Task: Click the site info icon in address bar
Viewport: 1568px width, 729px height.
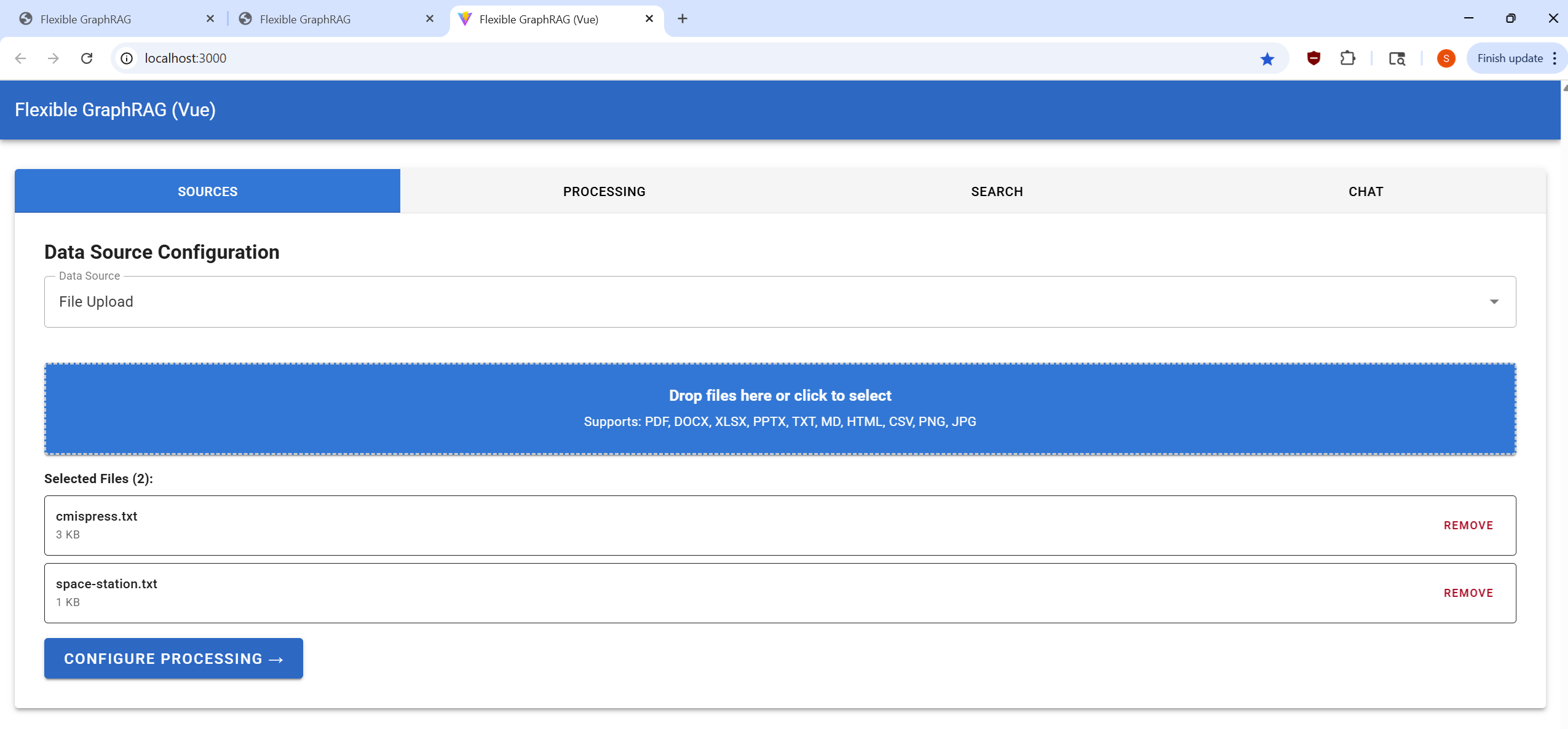Action: point(126,58)
